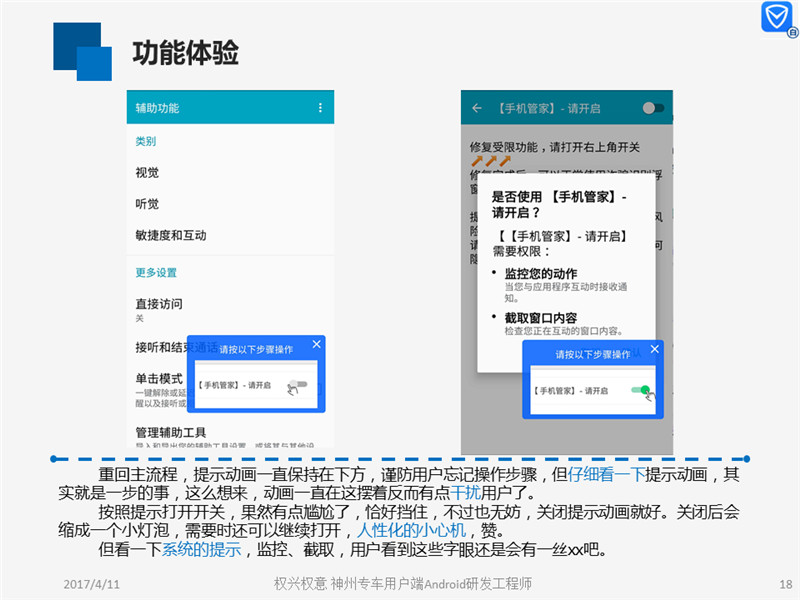Open the three-dot overflow menu in 辅助功能 header

pyautogui.click(x=320, y=108)
